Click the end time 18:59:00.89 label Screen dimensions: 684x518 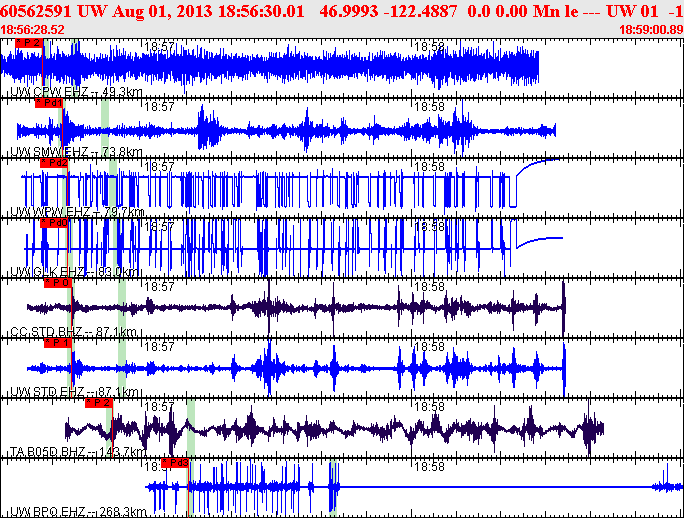click(652, 30)
